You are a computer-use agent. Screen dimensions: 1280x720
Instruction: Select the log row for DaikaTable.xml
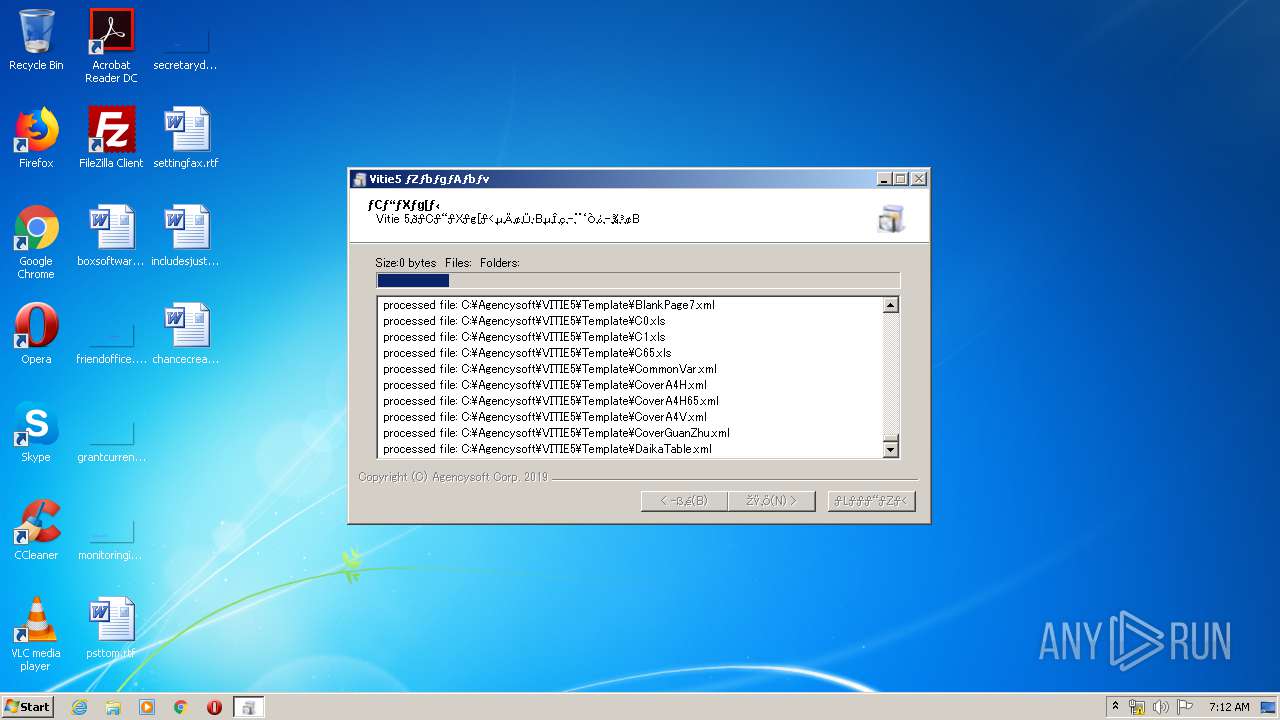[630, 449]
